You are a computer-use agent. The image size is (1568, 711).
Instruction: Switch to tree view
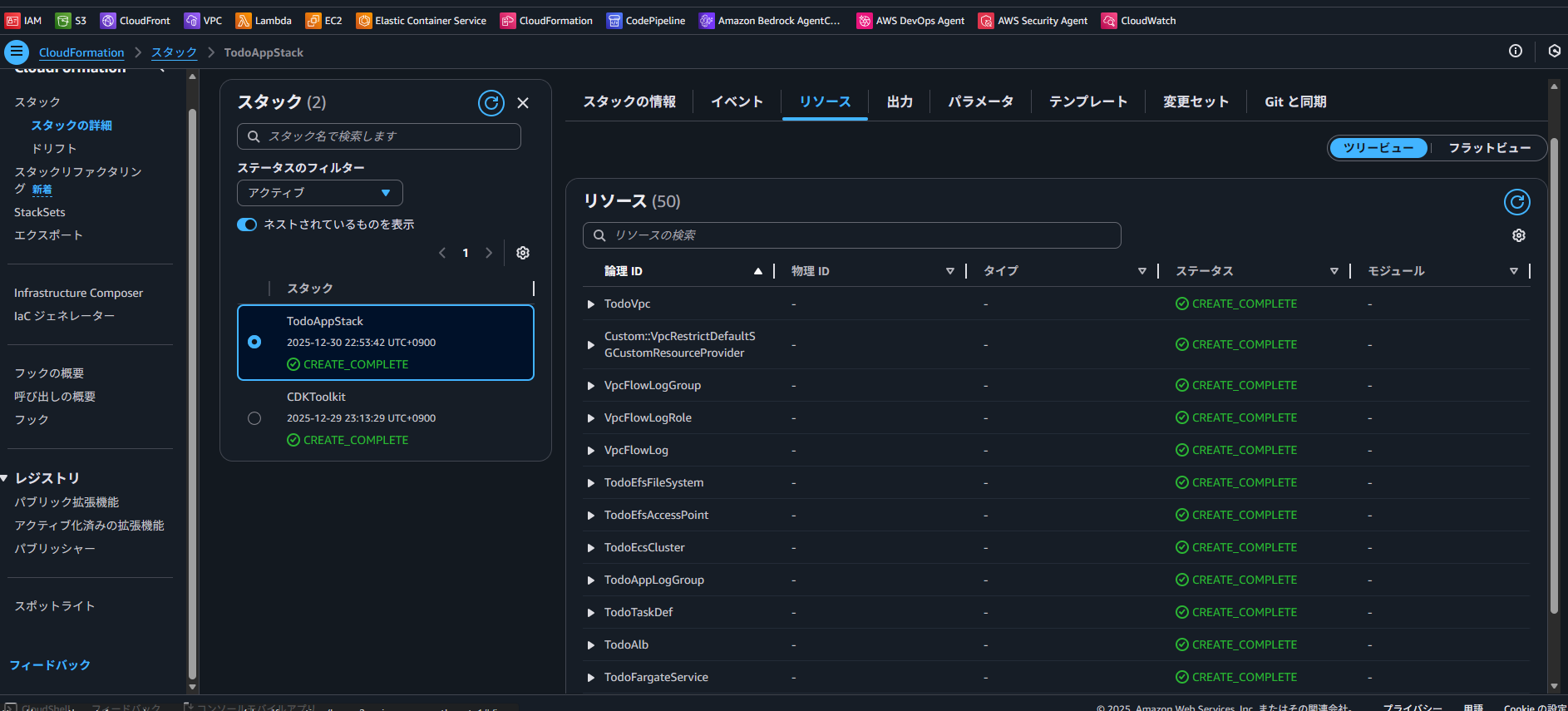coord(1378,148)
